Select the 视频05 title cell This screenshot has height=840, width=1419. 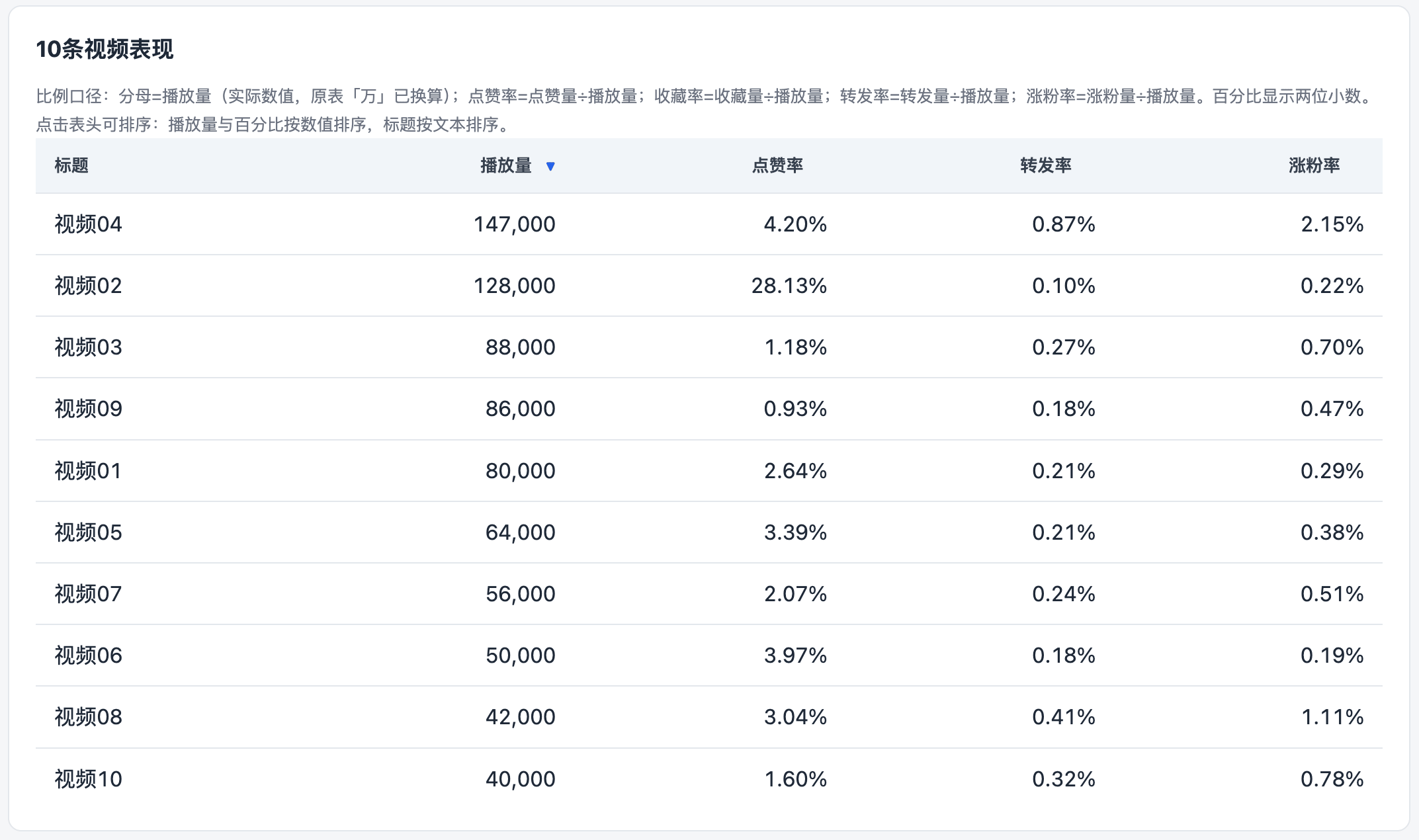[x=89, y=532]
